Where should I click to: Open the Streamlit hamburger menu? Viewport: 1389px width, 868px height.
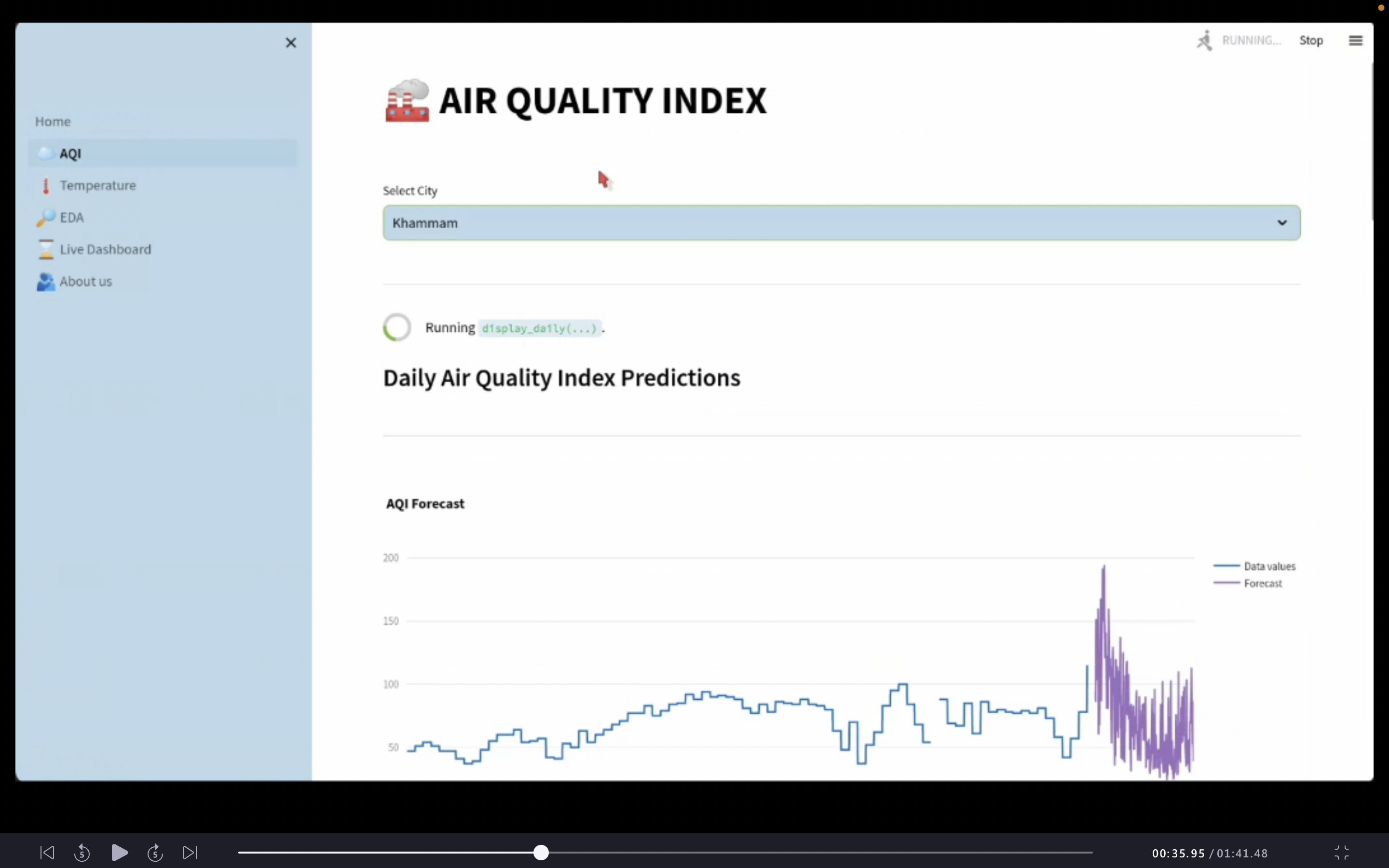1355,41
